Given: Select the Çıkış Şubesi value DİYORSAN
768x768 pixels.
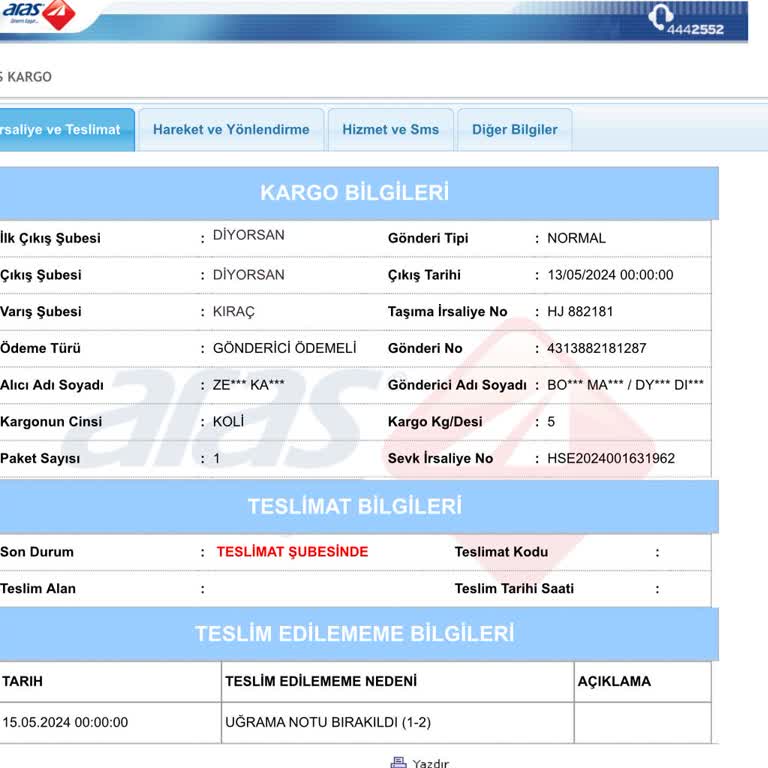Looking at the screenshot, I should 248,275.
